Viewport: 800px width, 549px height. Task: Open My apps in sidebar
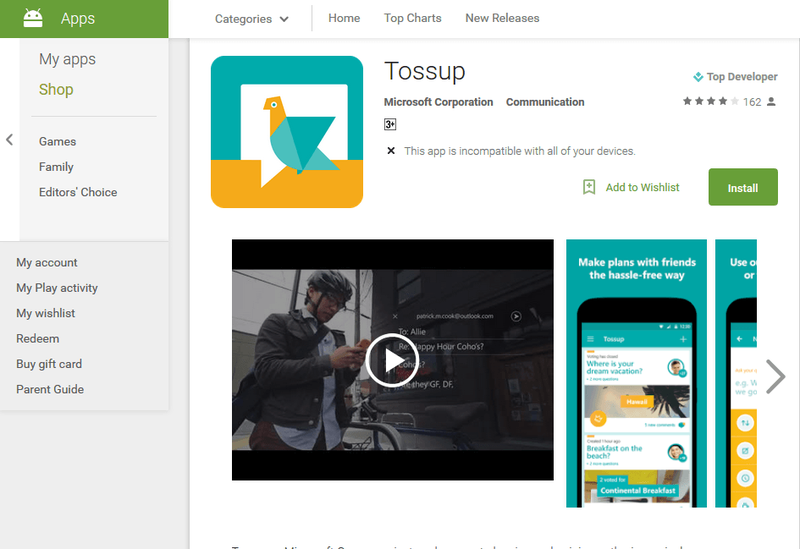67,59
